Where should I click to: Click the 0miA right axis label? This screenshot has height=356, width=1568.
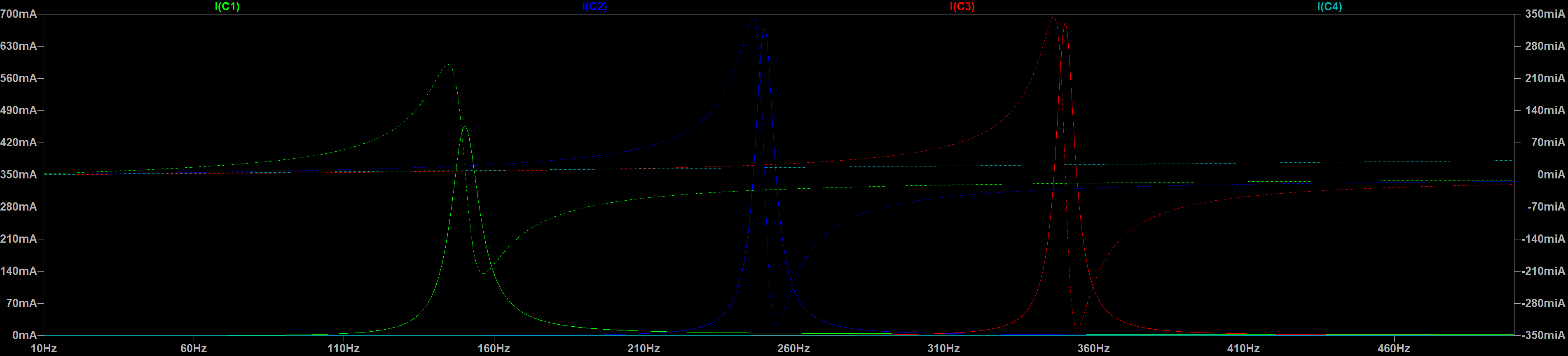tap(1551, 175)
